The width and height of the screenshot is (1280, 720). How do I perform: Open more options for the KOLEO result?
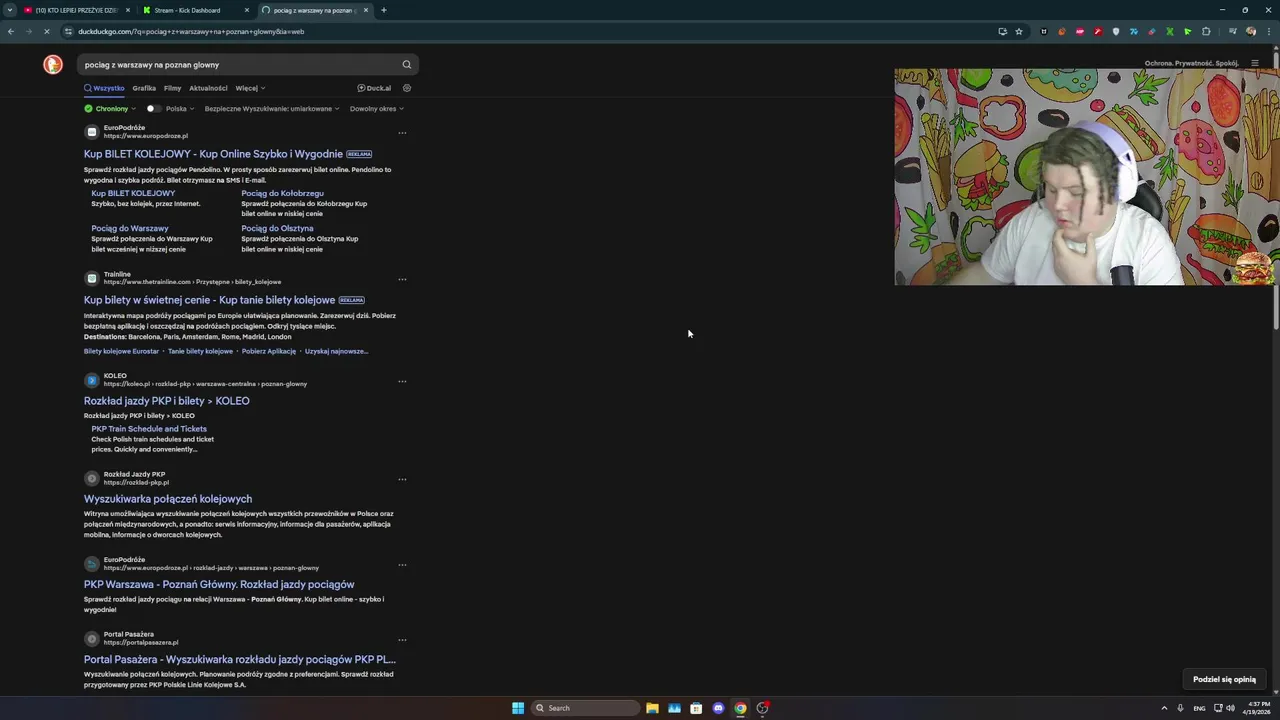[x=402, y=381]
